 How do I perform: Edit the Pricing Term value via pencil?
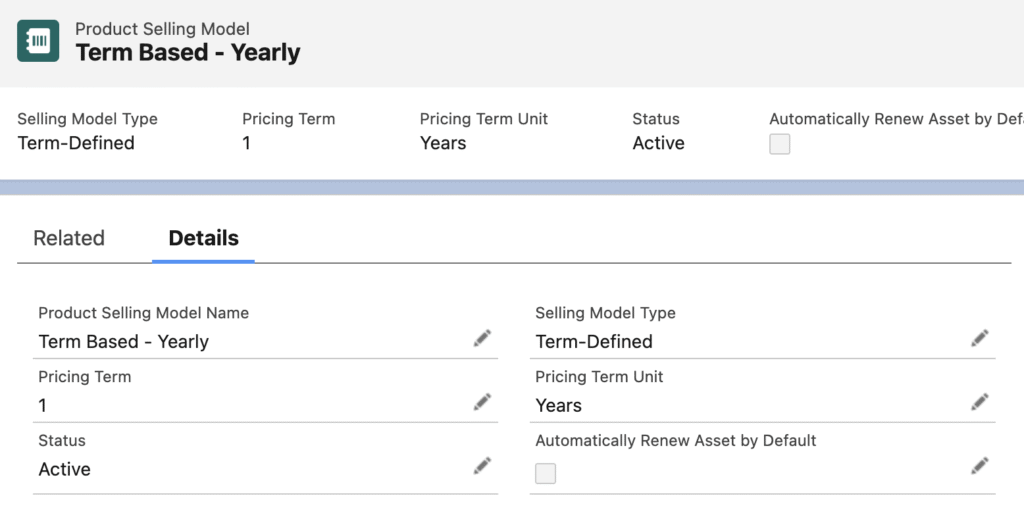click(482, 403)
